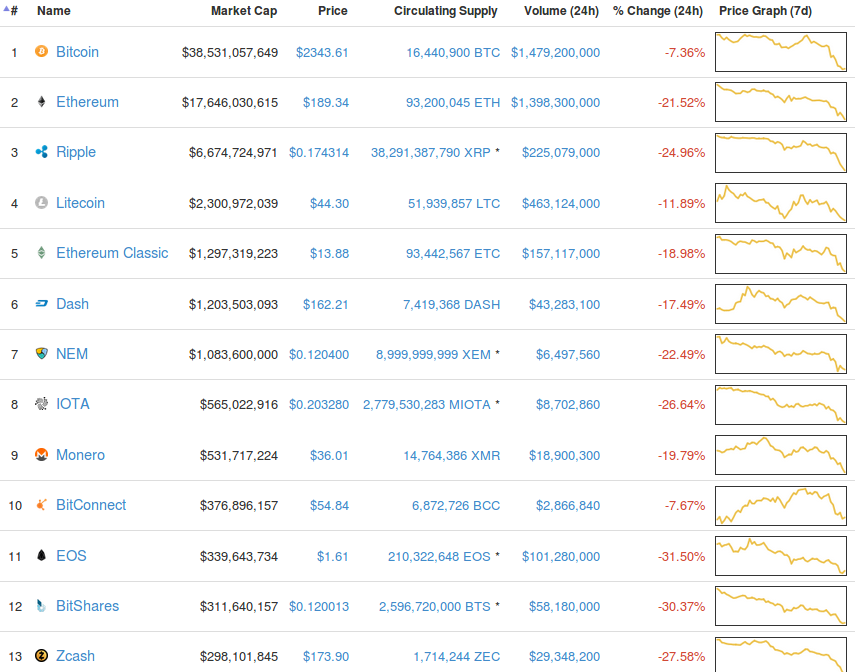Click Ethereum volume $1,398,300,000
The height and width of the screenshot is (672, 855).
555,103
